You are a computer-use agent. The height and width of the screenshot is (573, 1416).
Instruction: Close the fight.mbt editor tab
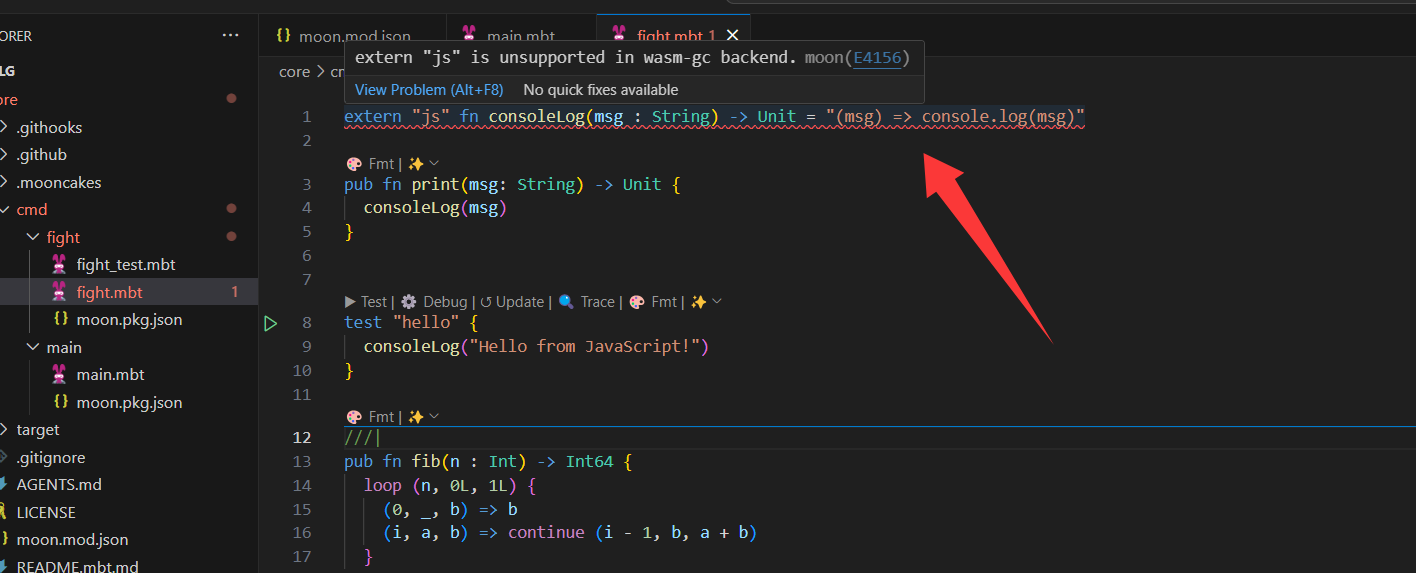click(732, 36)
